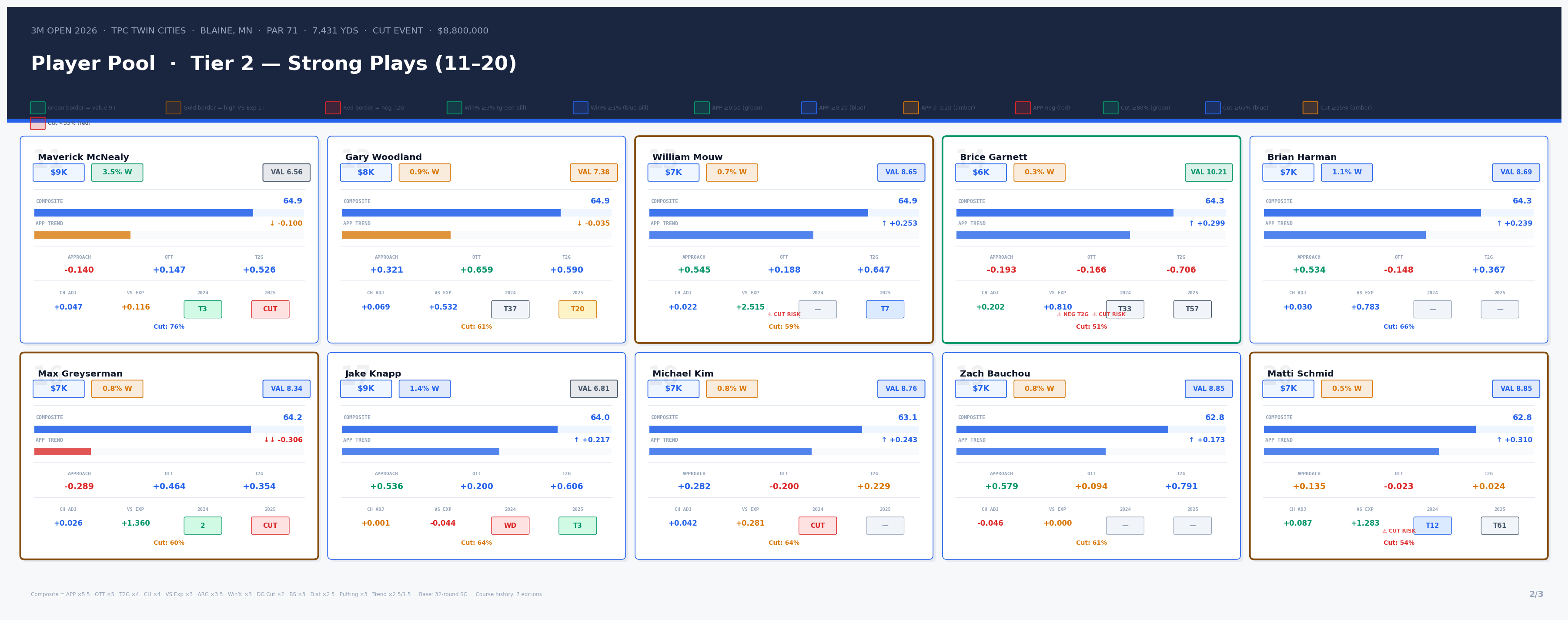
Task: Click Maverick McNealy's 2024 'T3' result badge
Action: (x=203, y=309)
